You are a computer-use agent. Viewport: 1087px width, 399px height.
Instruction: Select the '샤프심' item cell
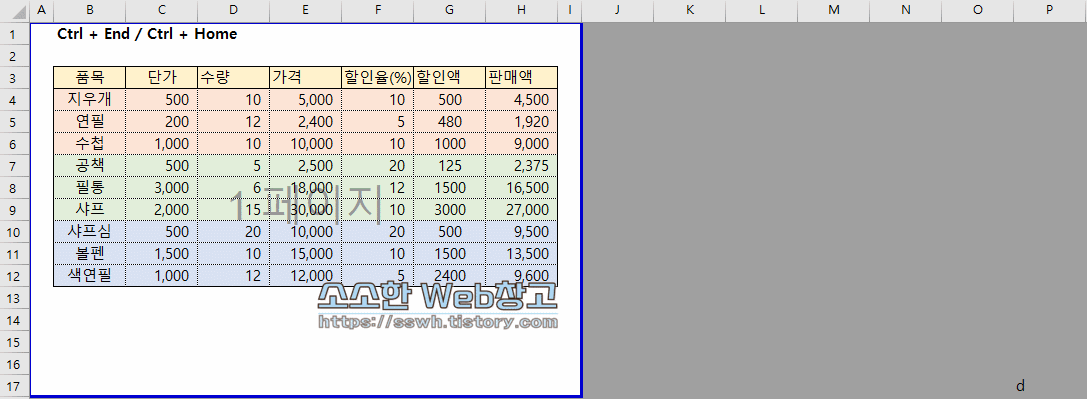(89, 231)
